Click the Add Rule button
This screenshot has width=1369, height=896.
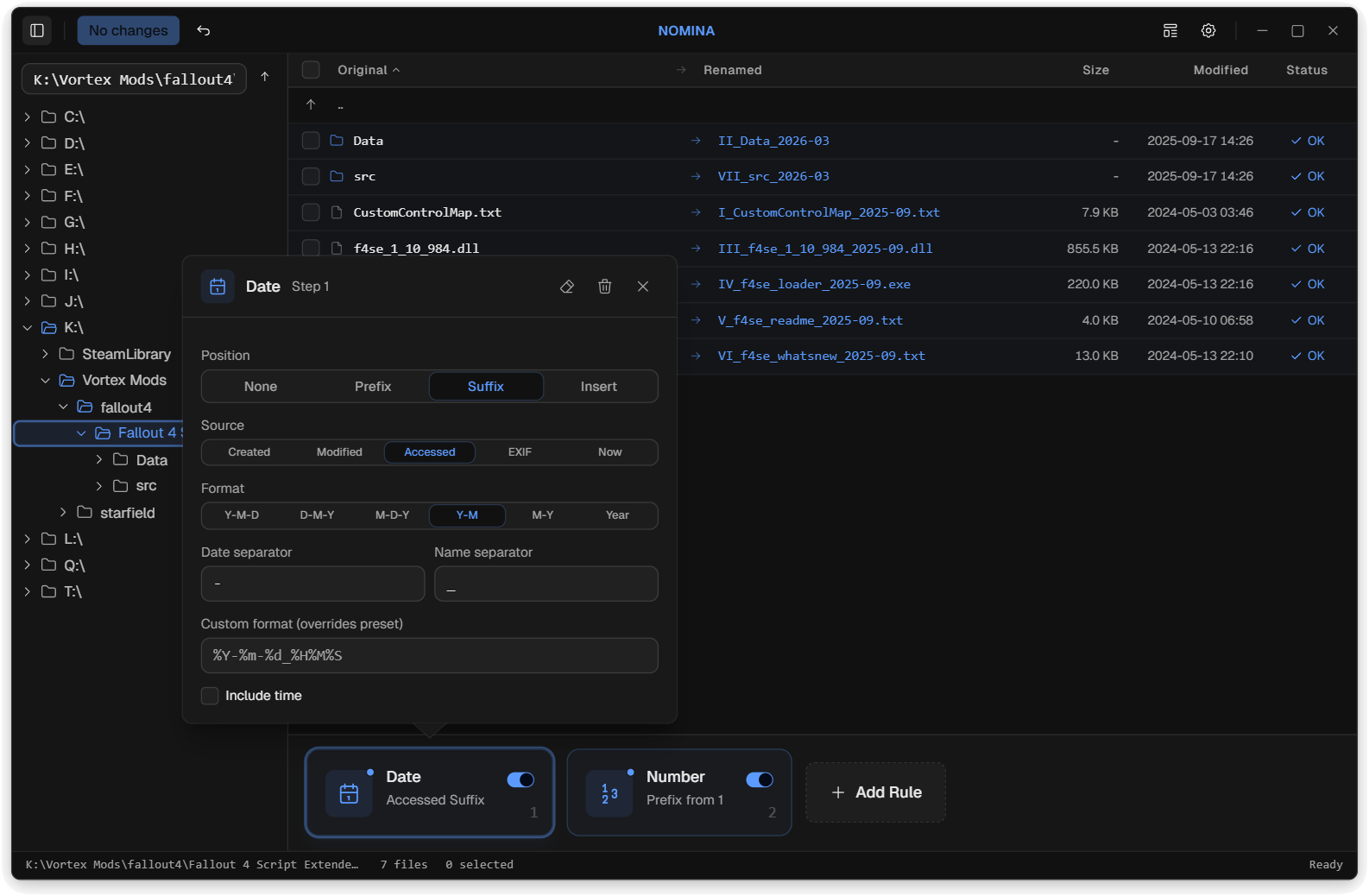[x=875, y=792]
